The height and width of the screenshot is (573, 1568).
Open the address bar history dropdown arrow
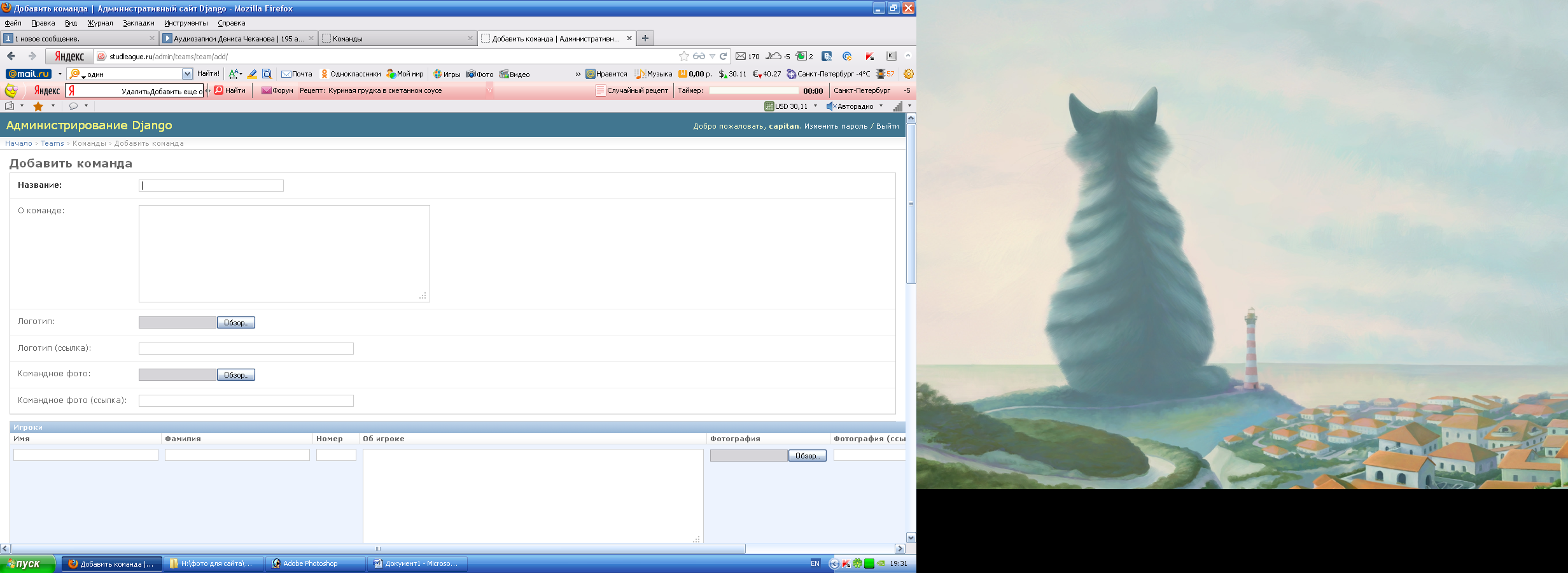click(x=712, y=56)
